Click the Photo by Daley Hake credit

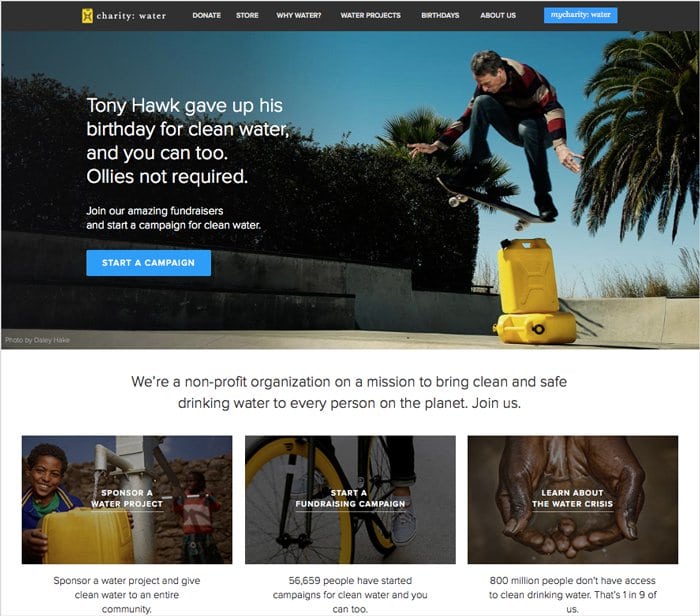[x=38, y=340]
